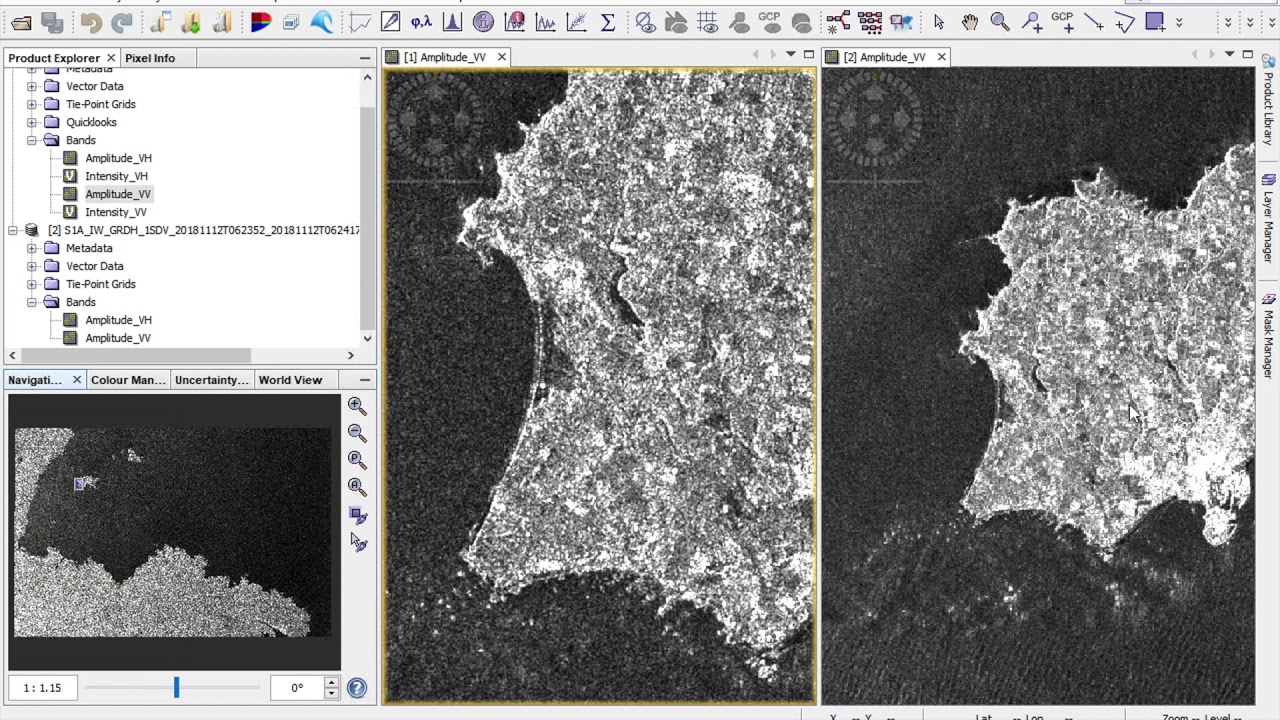Image resolution: width=1280 pixels, height=720 pixels.
Task: Toggle synchronise views across image windows
Action: pyautogui.click(x=357, y=515)
